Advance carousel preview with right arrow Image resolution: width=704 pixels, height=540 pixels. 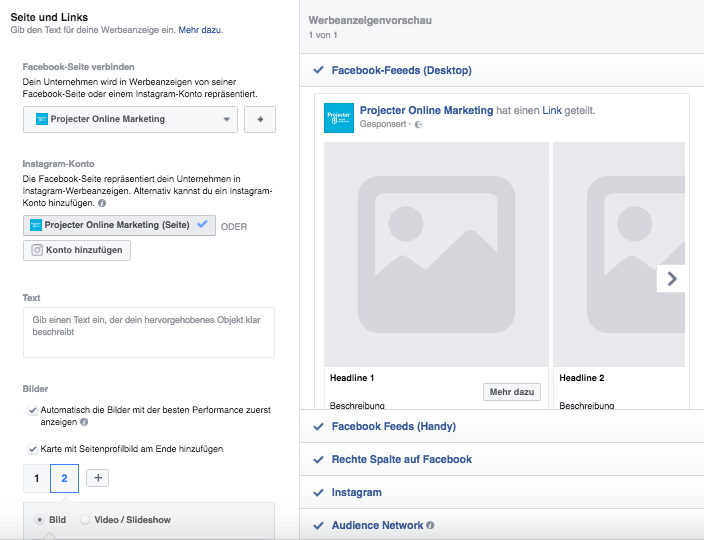point(671,279)
